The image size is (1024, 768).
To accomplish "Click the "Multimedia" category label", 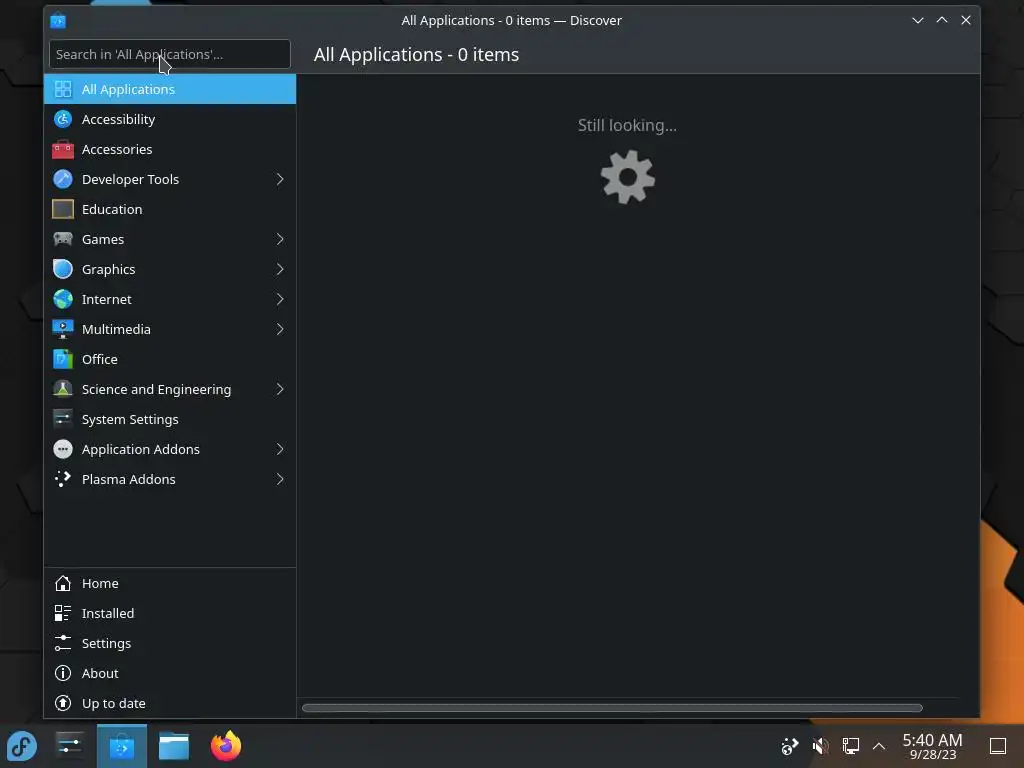I will coord(116,329).
